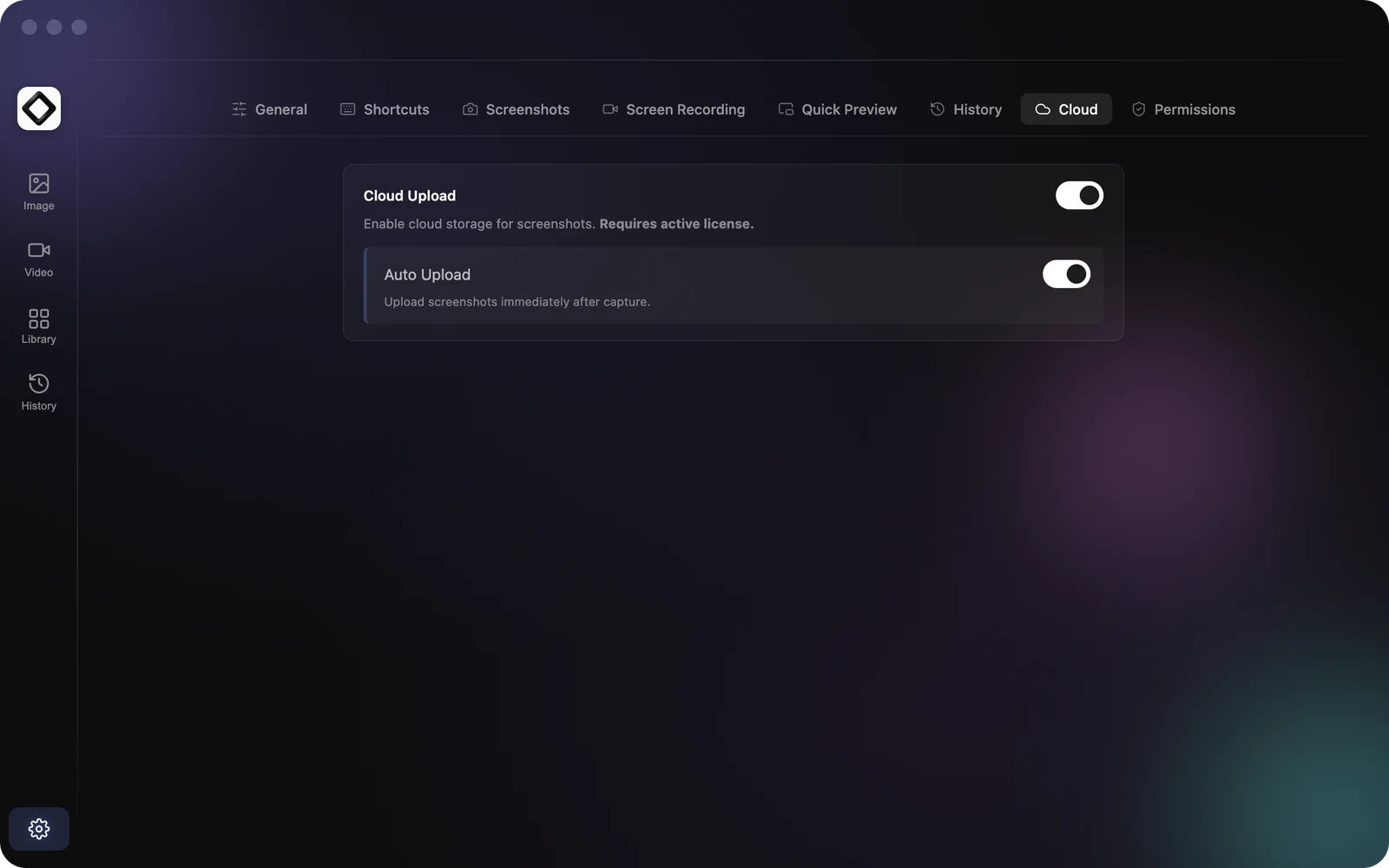Screen dimensions: 1389x868
Task: Click the app logo in the sidebar
Action: pos(39,108)
